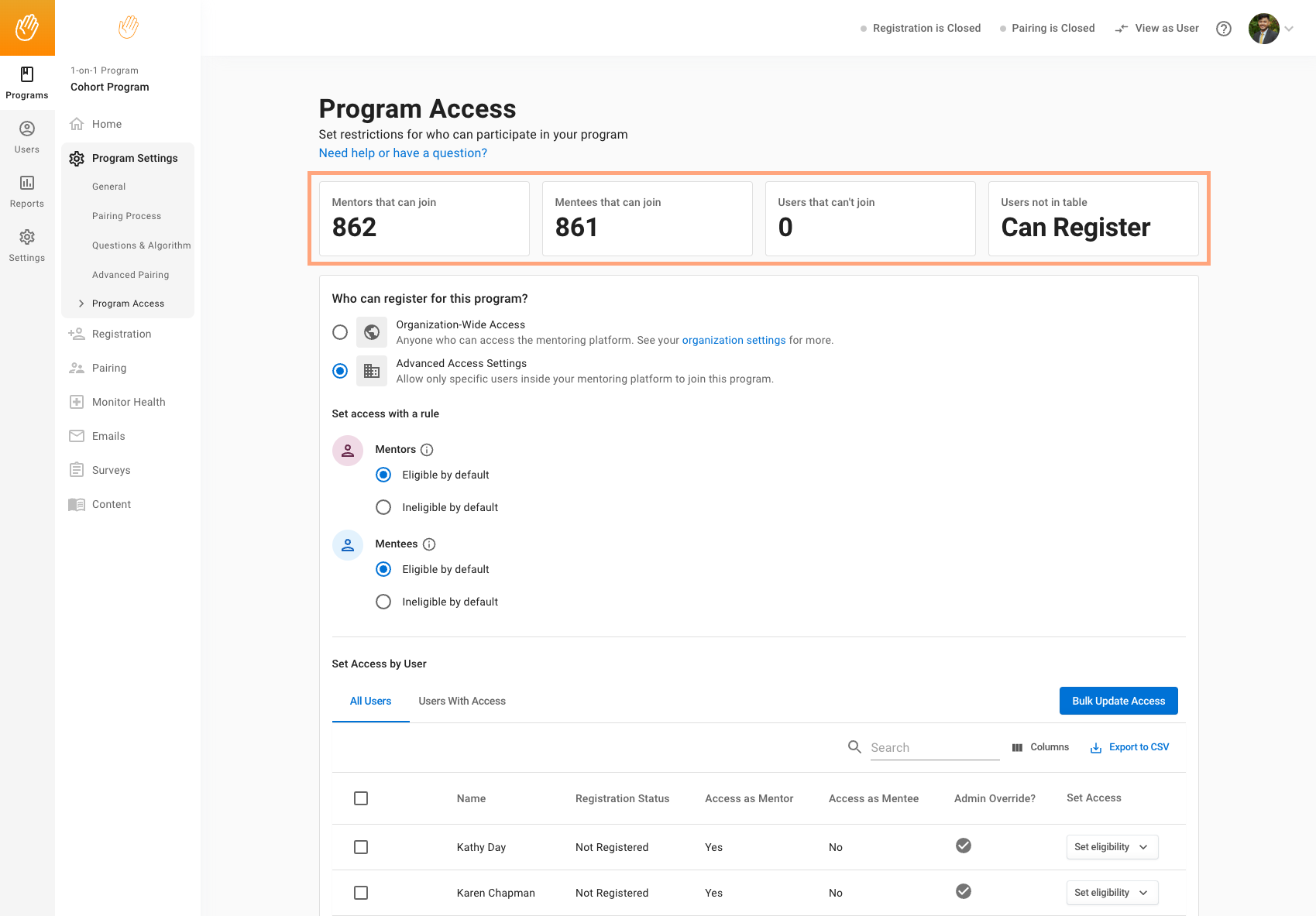Image resolution: width=1316 pixels, height=916 pixels.
Task: Click the Users not in table card
Action: coord(1094,218)
